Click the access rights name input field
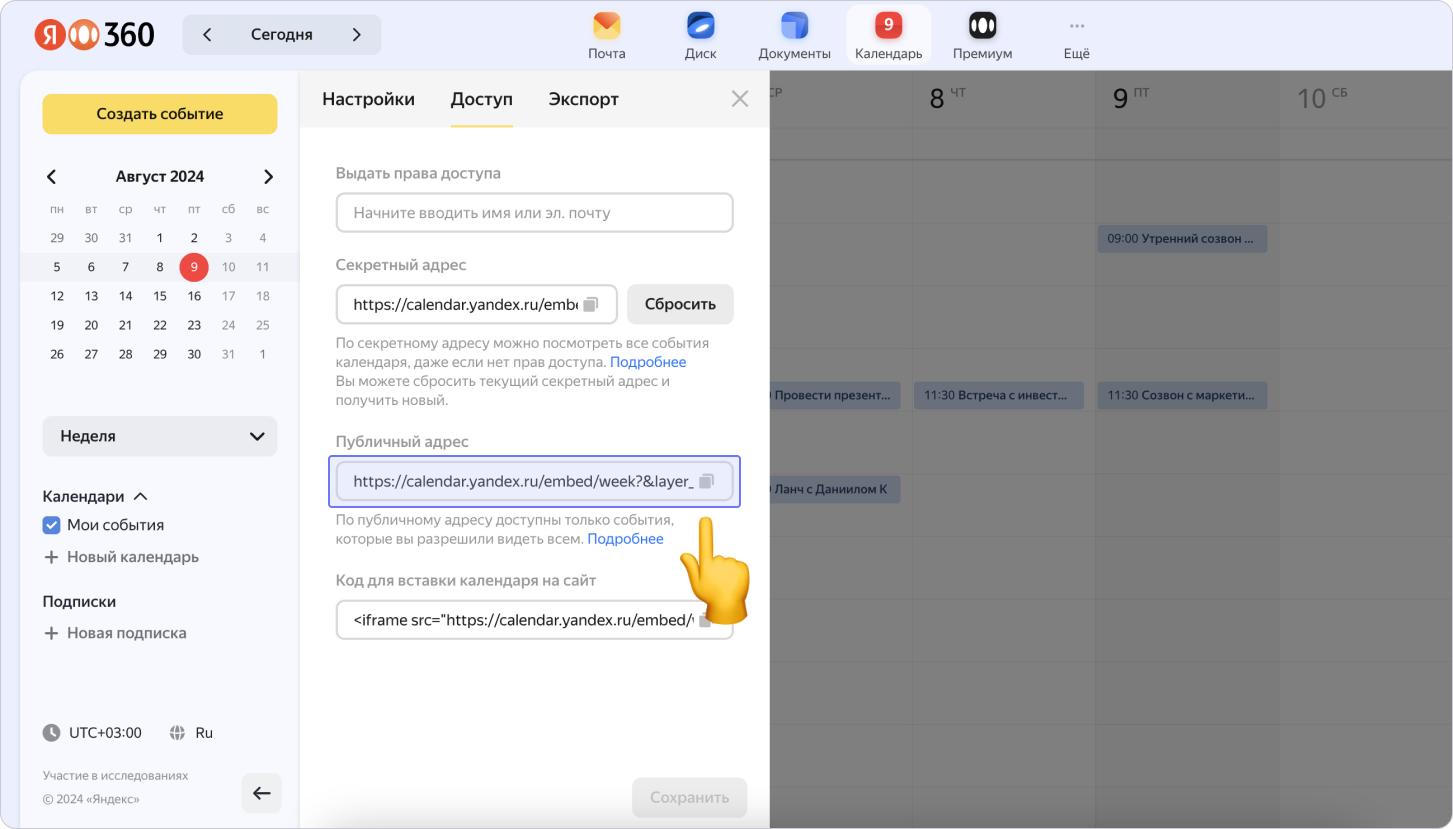Screen dimensions: 1453x829 [x=534, y=213]
